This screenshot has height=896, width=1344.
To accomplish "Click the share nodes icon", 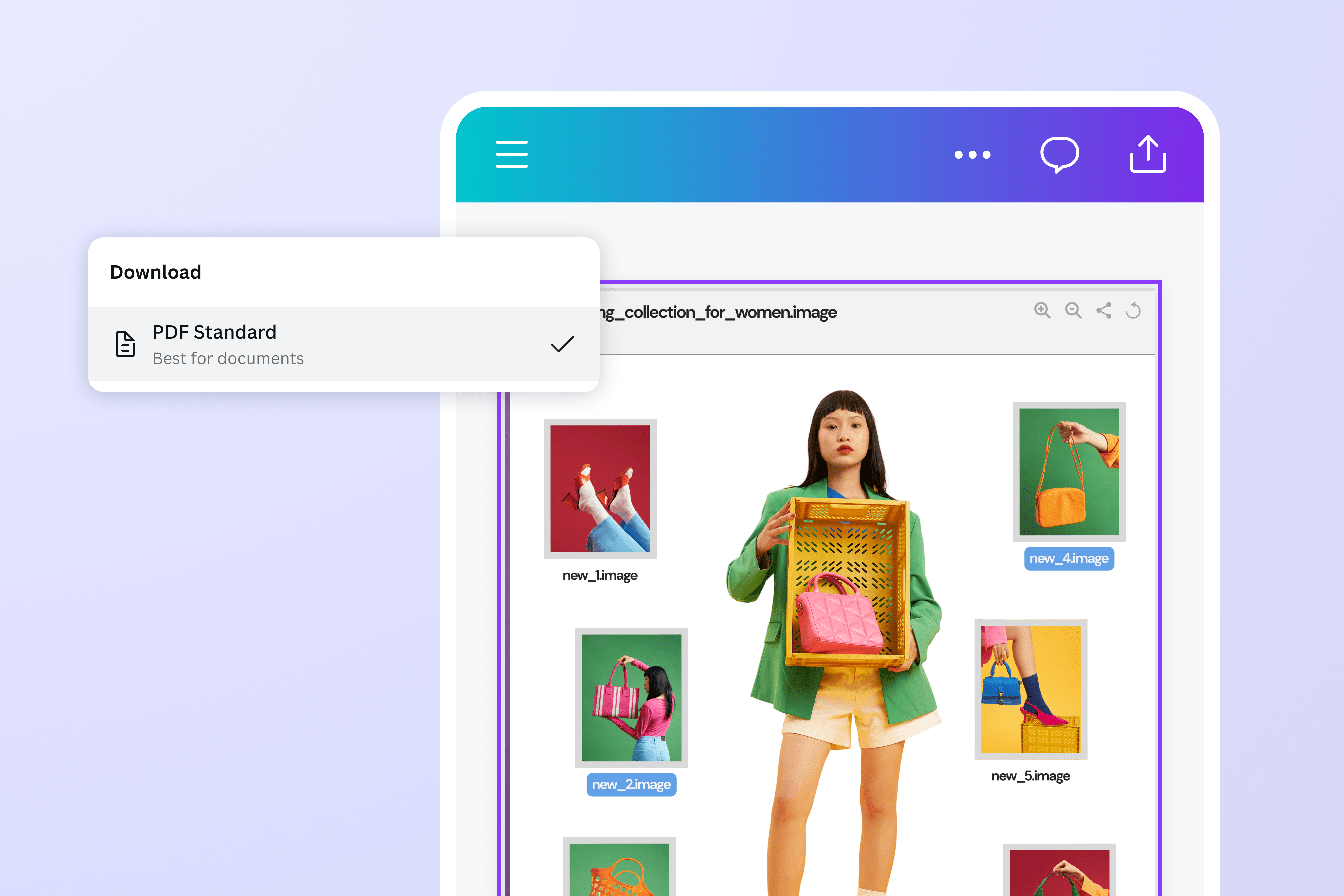I will tap(1103, 310).
